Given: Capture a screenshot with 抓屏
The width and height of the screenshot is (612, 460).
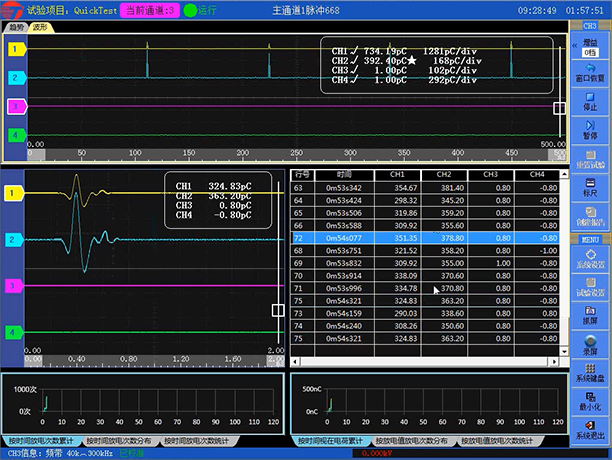Looking at the screenshot, I should click(x=590, y=313).
